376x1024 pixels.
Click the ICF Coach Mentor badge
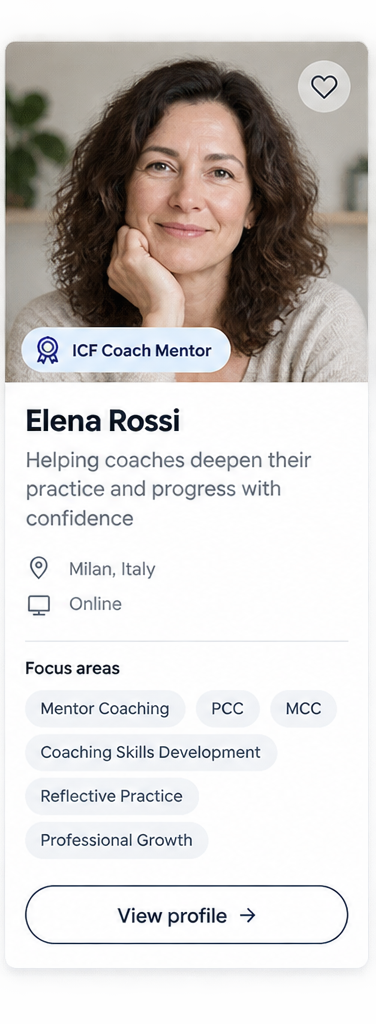[x=126, y=350]
